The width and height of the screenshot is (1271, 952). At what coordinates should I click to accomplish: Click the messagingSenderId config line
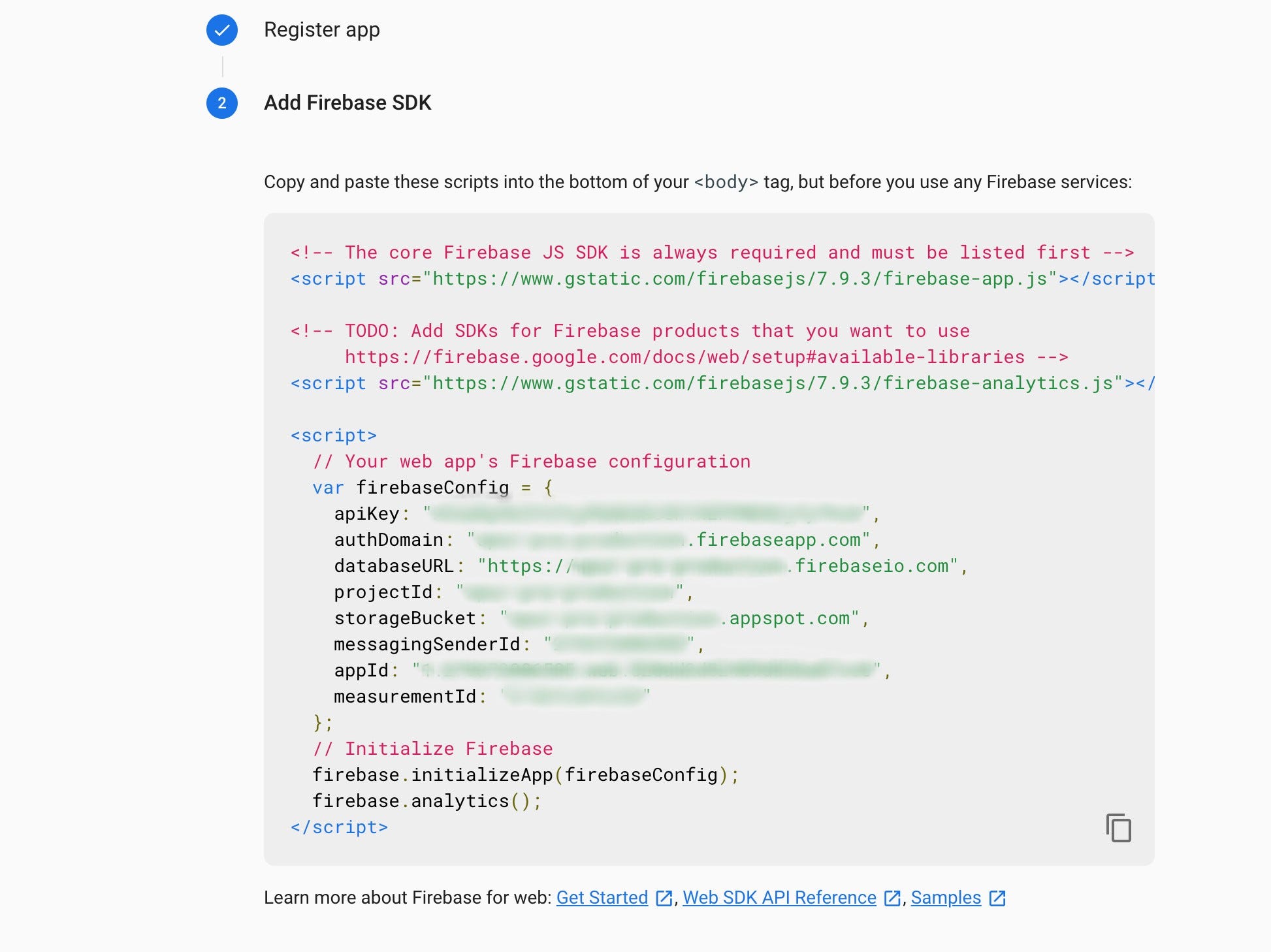(x=519, y=644)
